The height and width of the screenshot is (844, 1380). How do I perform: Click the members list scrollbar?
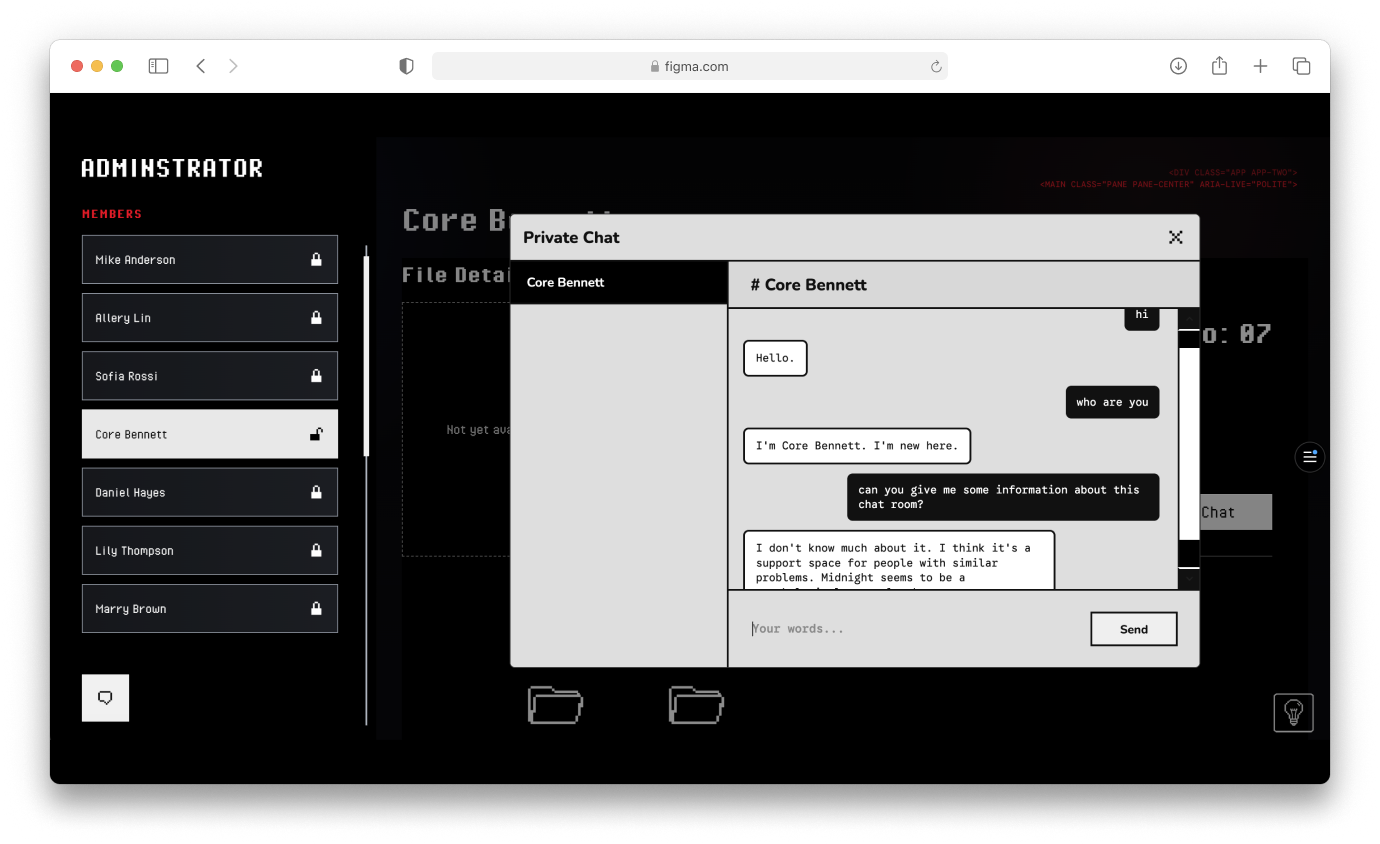[366, 355]
